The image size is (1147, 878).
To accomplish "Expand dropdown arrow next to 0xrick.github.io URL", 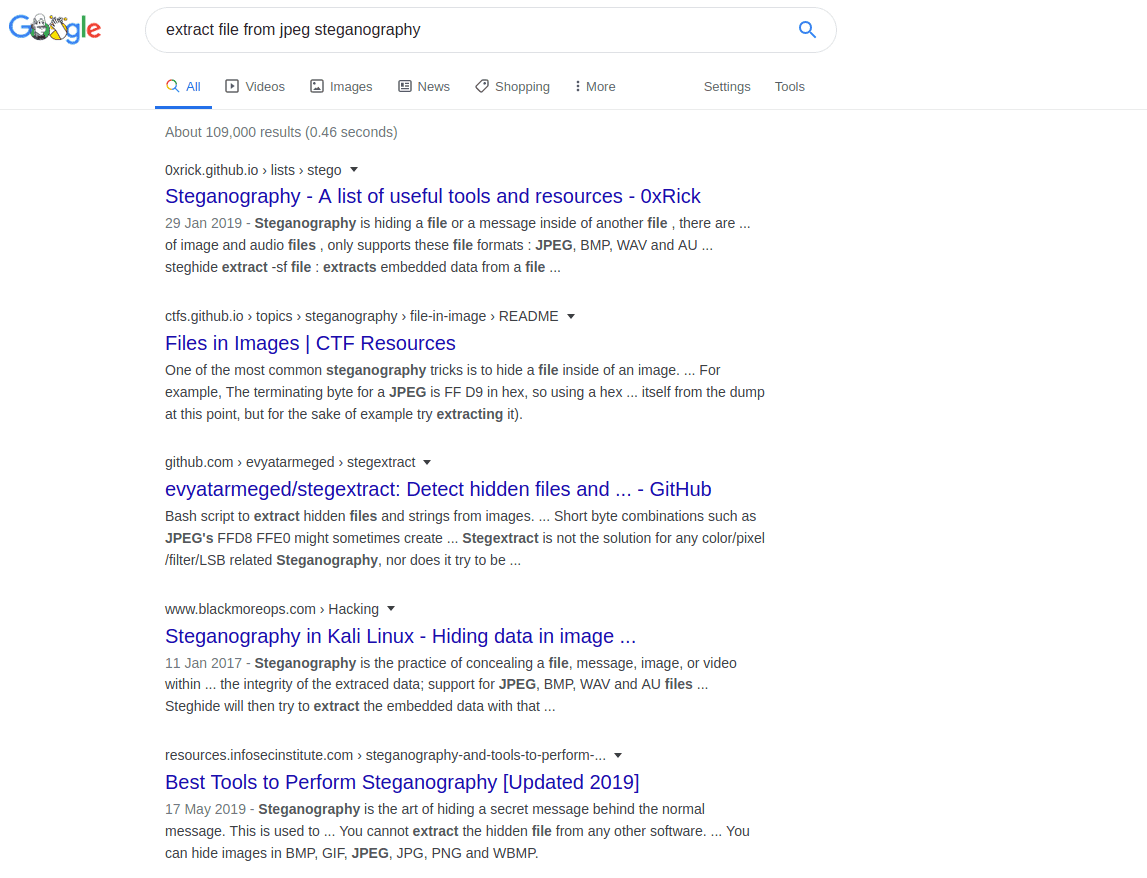I will [354, 170].
